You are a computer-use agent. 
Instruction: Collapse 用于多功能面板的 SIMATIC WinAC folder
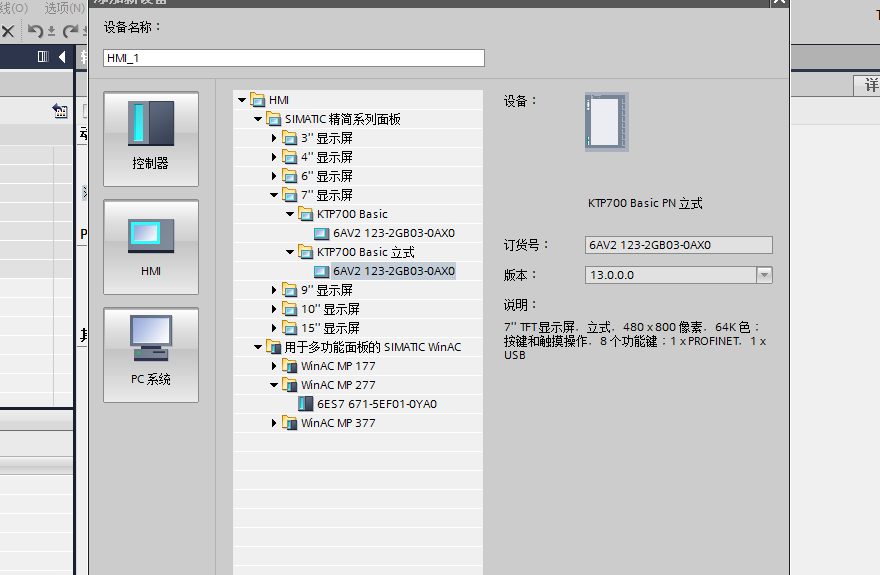258,347
